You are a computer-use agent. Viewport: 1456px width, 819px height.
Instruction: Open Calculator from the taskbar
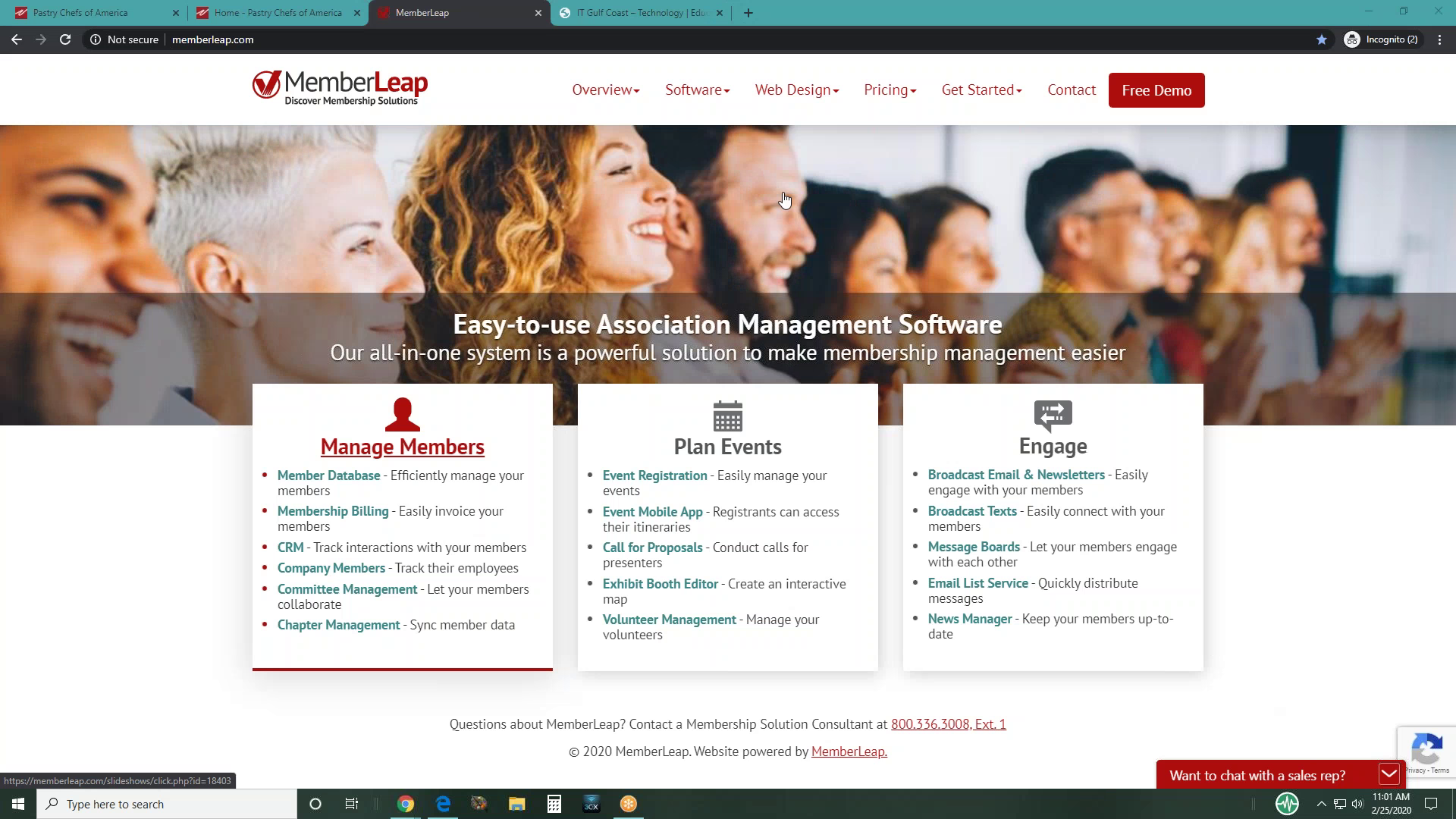[554, 804]
